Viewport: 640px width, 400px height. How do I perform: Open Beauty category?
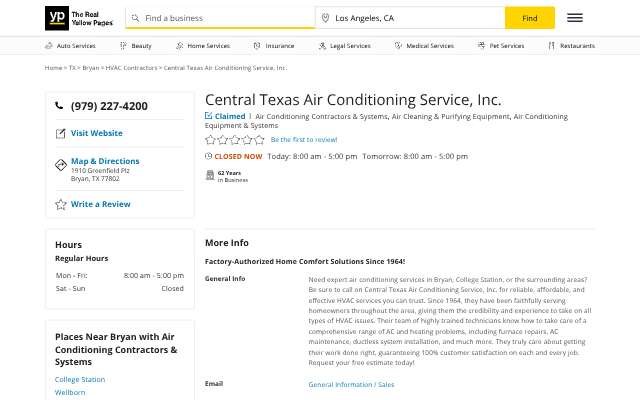coord(136,46)
